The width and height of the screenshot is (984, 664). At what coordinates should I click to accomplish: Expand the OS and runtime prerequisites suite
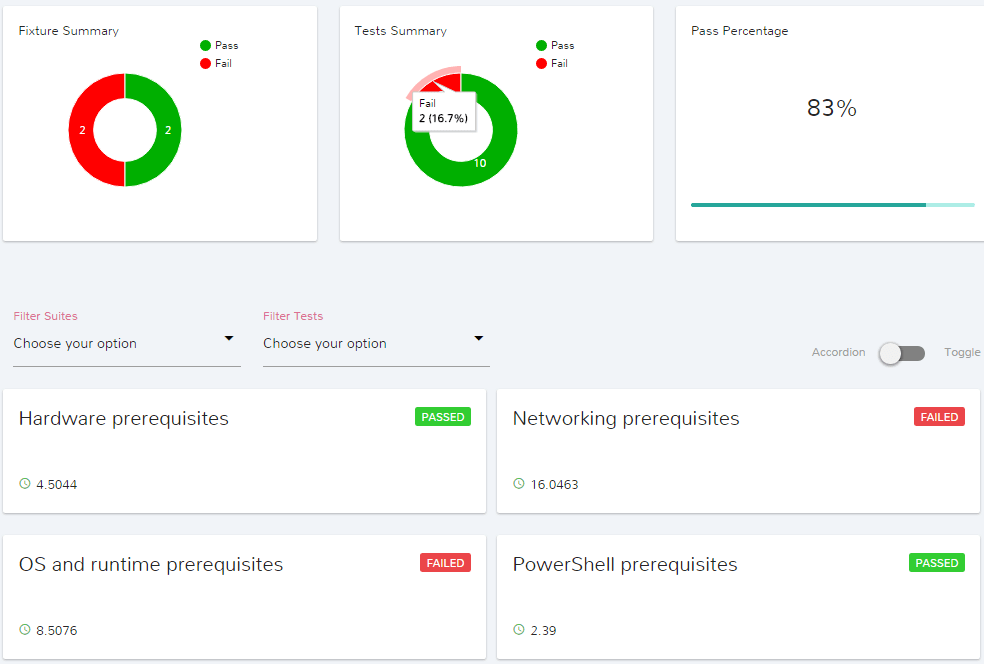[151, 565]
